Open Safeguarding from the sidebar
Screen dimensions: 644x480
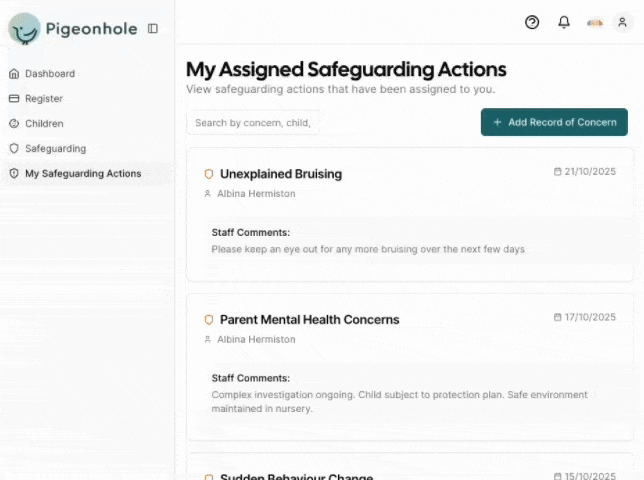click(x=55, y=149)
